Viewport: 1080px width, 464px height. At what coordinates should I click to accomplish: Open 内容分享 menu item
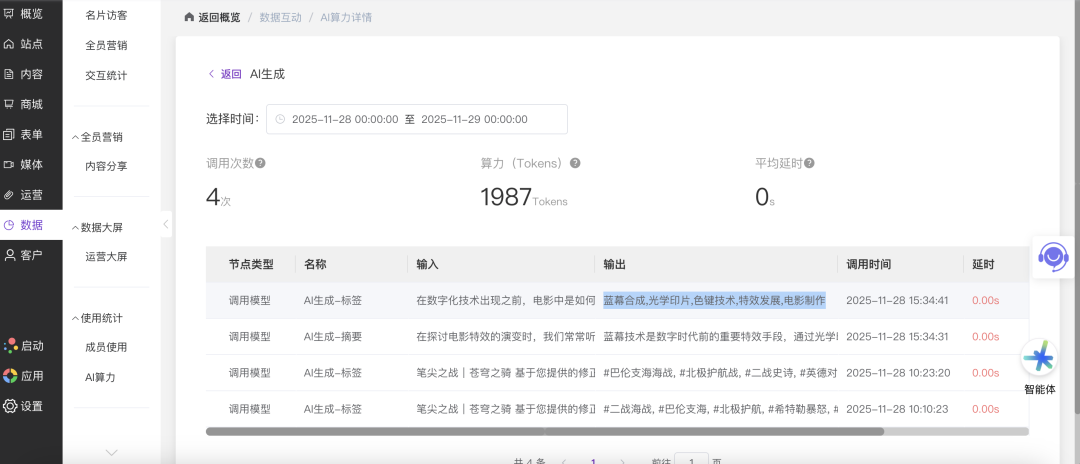coord(106,166)
